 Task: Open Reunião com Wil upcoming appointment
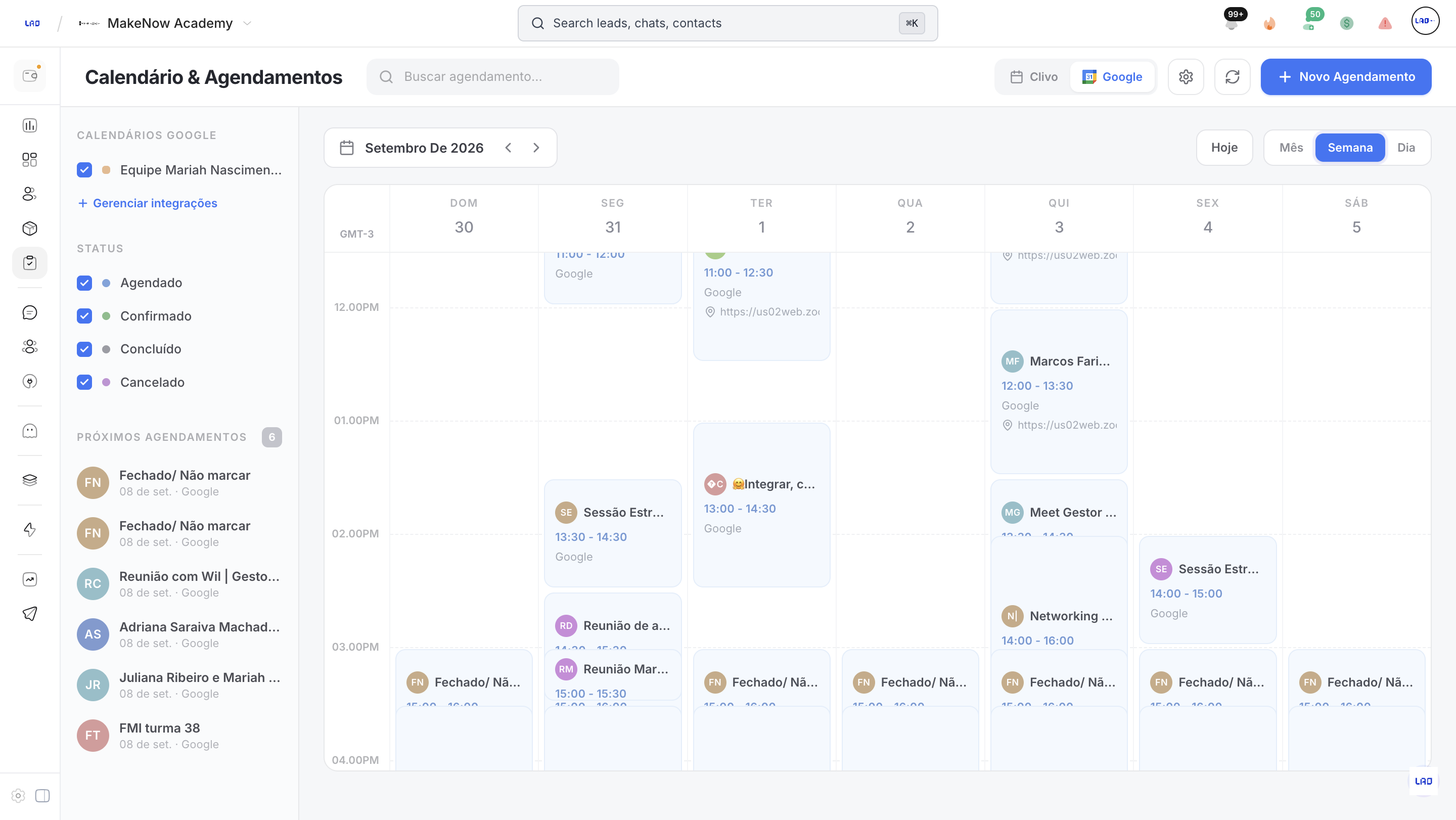179,584
